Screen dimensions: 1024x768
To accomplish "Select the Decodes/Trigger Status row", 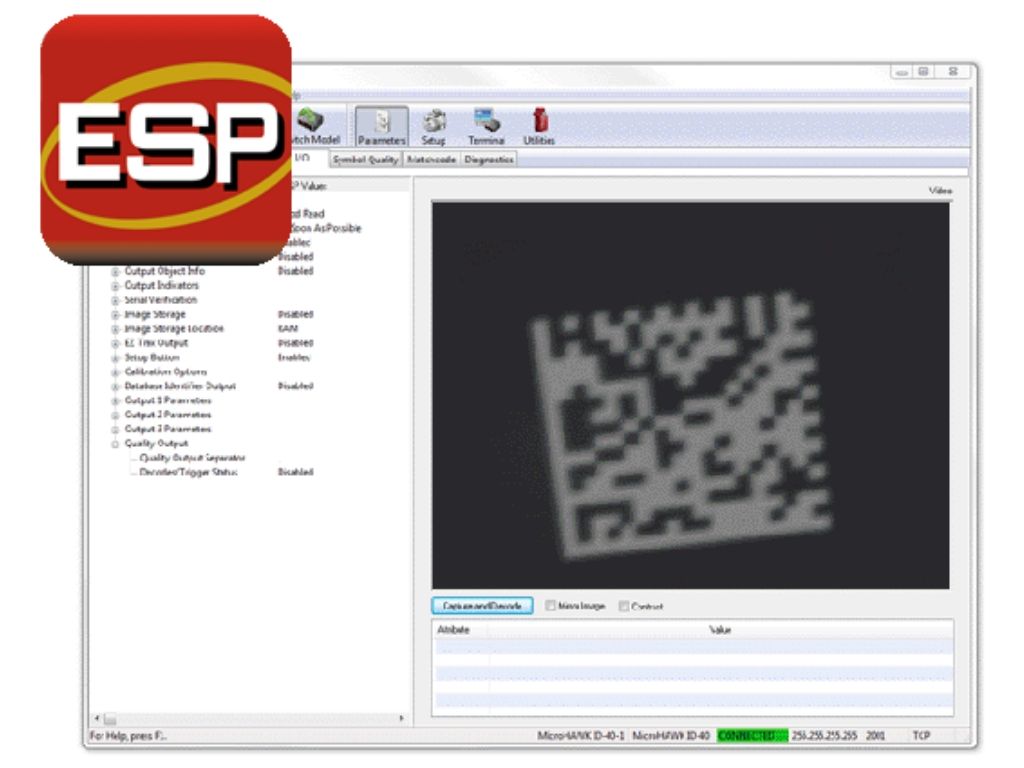I will tap(188, 472).
